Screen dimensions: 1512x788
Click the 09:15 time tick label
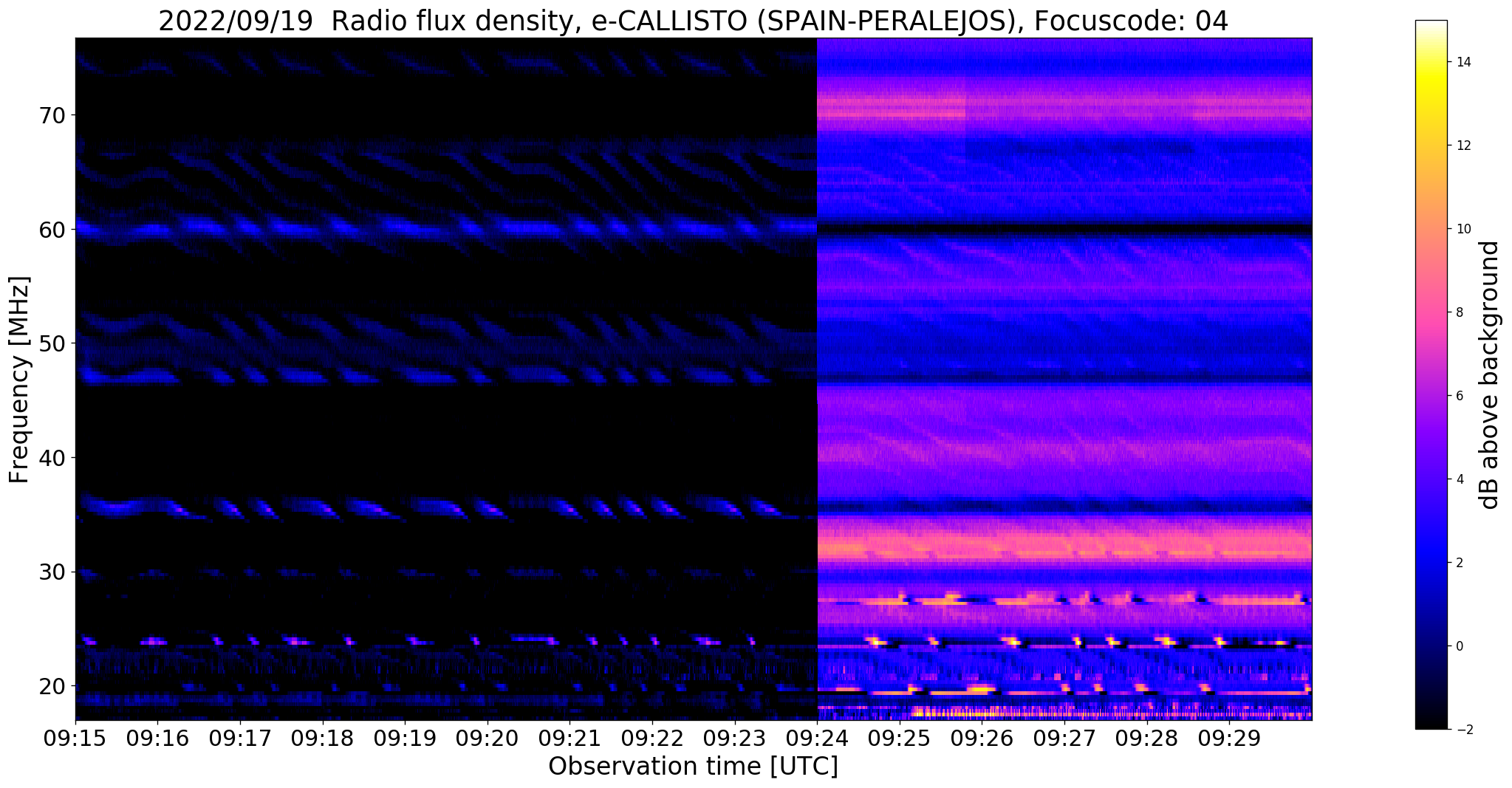pyautogui.click(x=75, y=739)
